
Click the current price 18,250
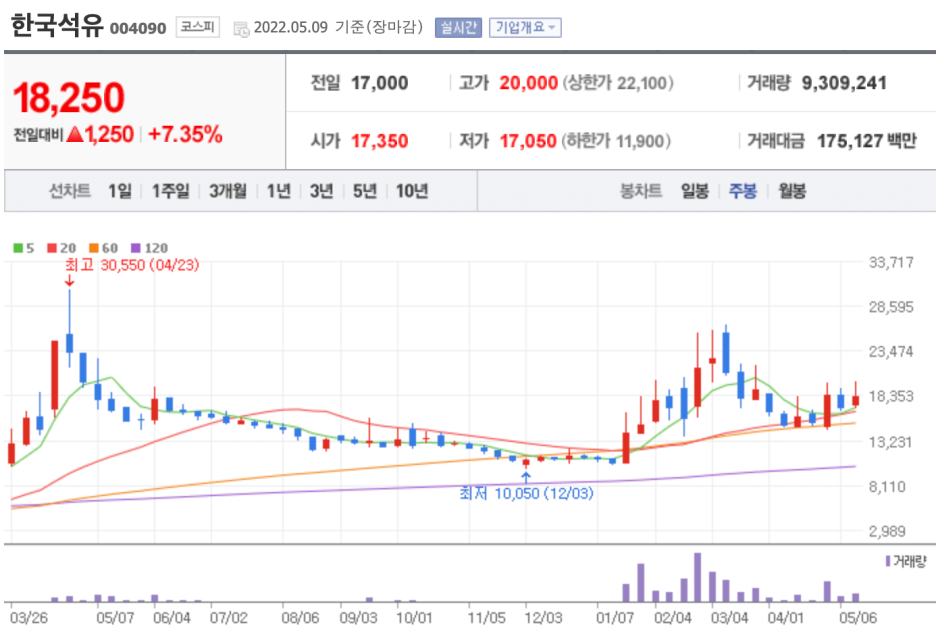[69, 98]
